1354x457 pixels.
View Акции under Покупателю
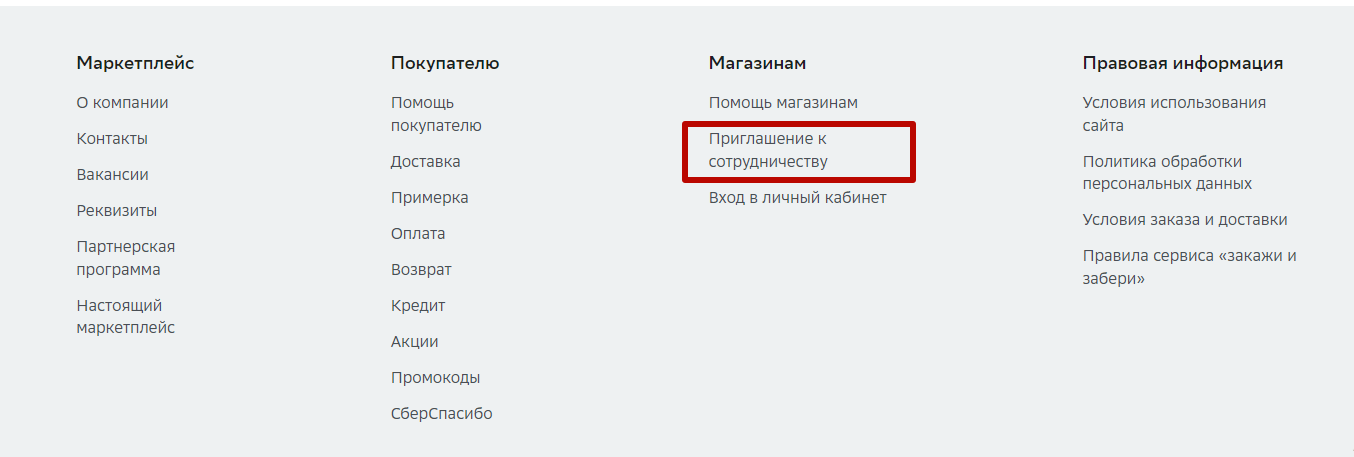click(415, 341)
